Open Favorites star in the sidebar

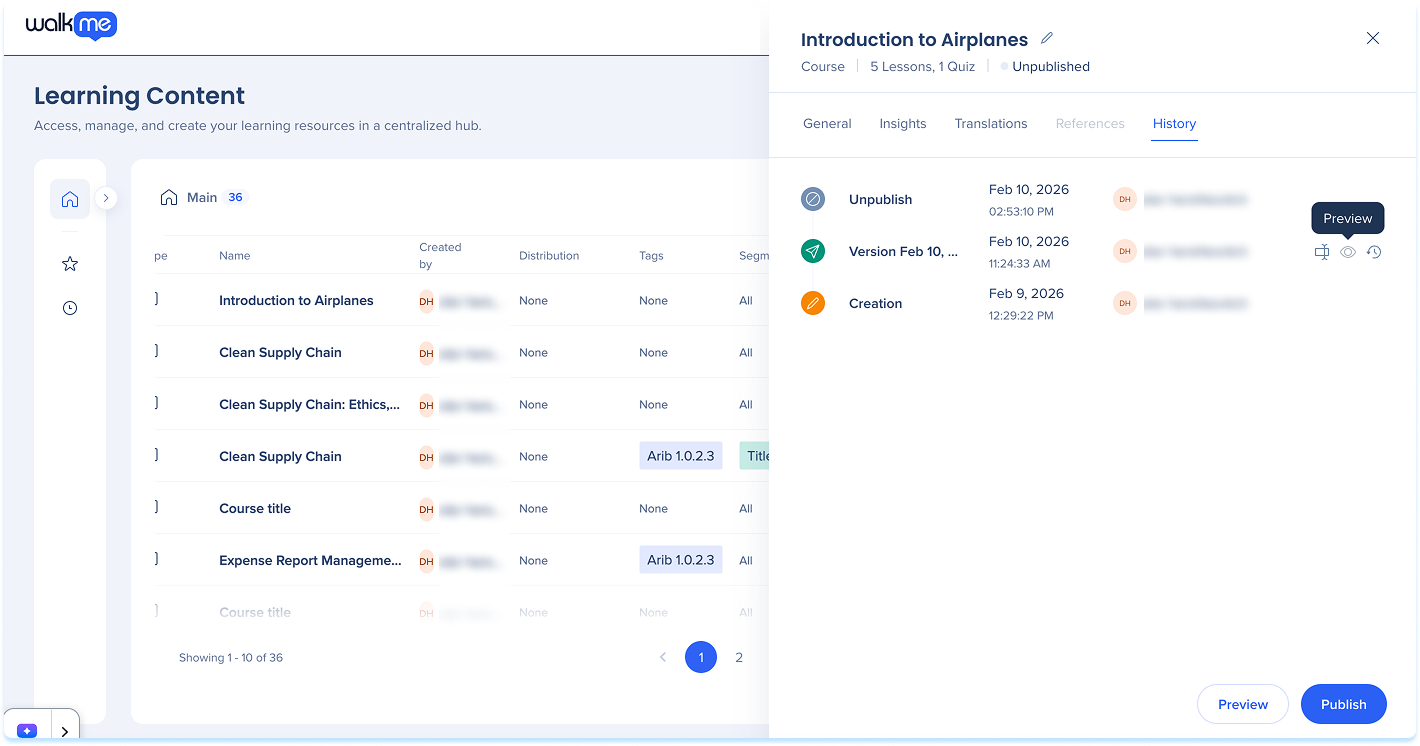tap(70, 264)
